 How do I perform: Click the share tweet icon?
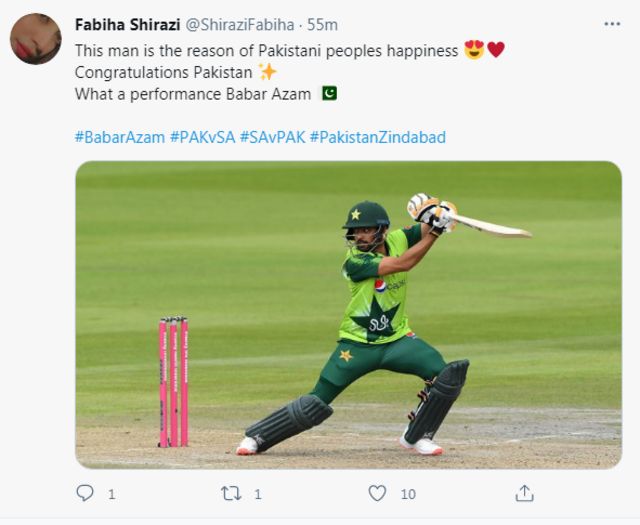[x=524, y=493]
